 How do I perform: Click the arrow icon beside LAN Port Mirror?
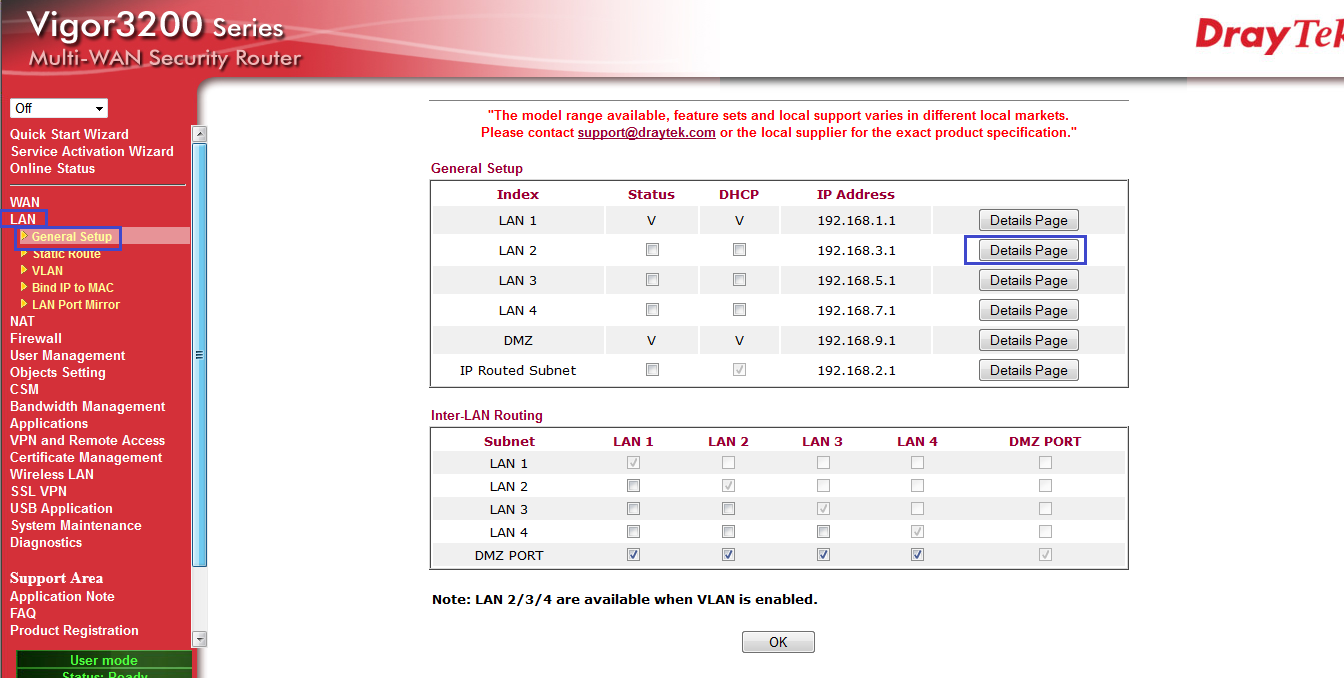point(24,304)
